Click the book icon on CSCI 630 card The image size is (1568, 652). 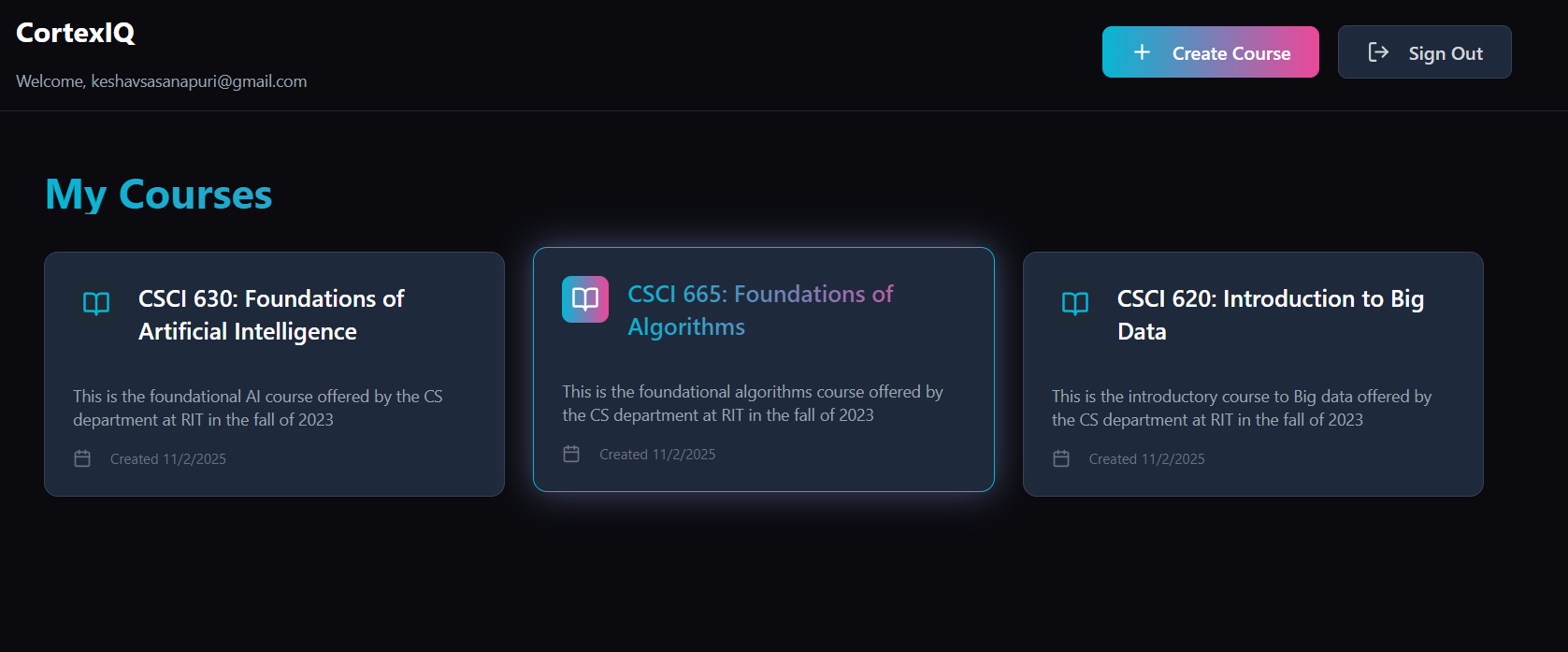pyautogui.click(x=96, y=303)
